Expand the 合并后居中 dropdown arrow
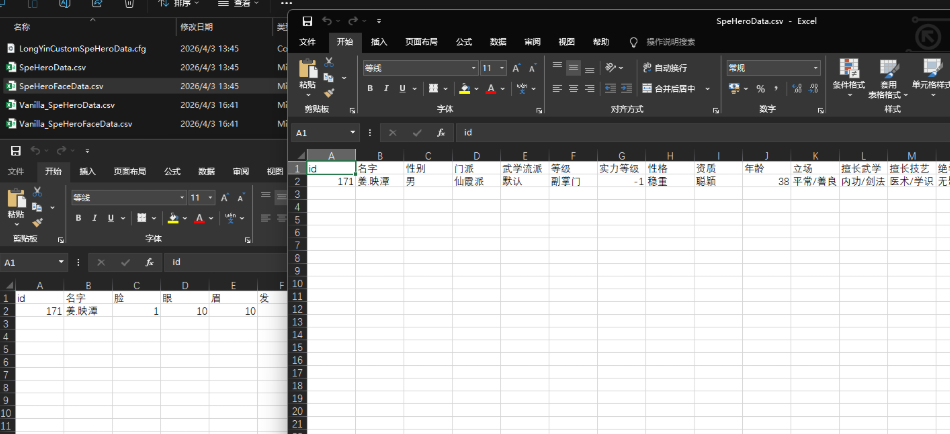The width and height of the screenshot is (950, 434). click(707, 88)
